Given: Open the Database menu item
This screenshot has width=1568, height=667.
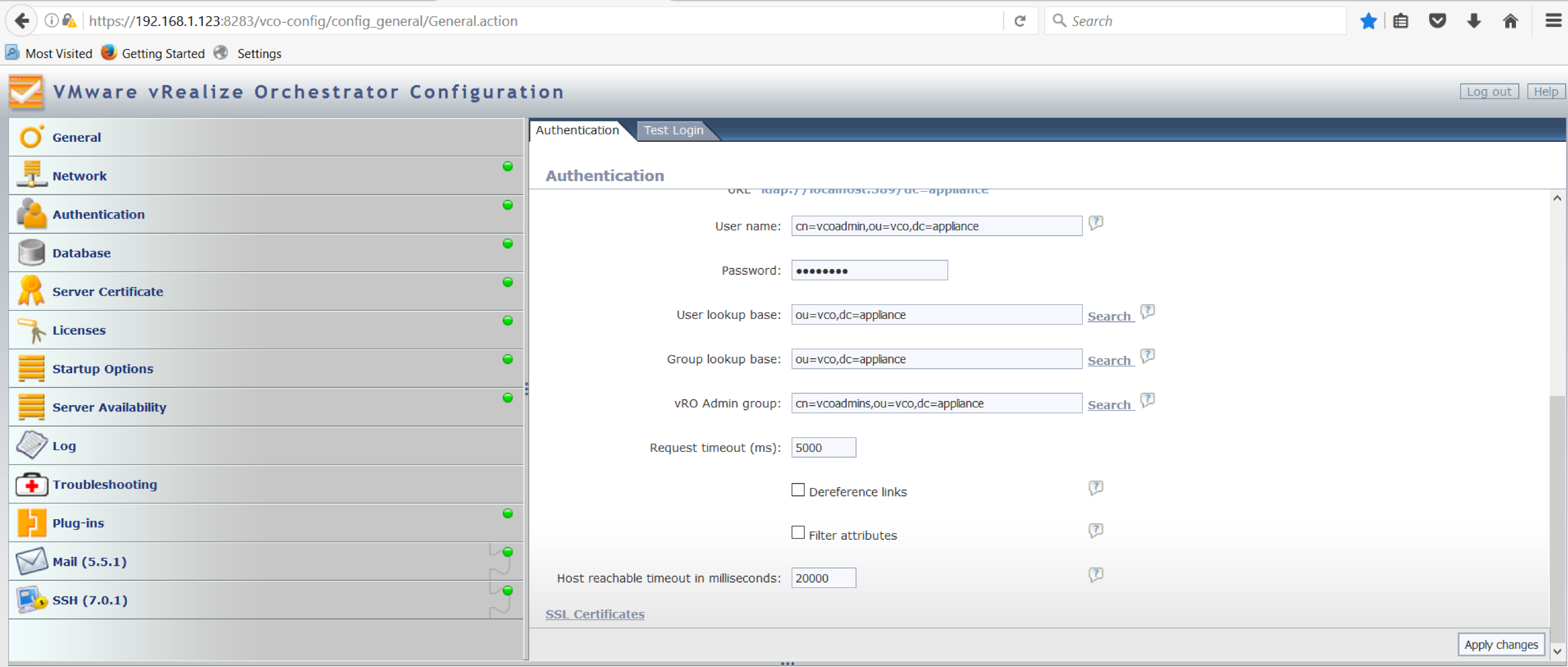Looking at the screenshot, I should pos(266,253).
